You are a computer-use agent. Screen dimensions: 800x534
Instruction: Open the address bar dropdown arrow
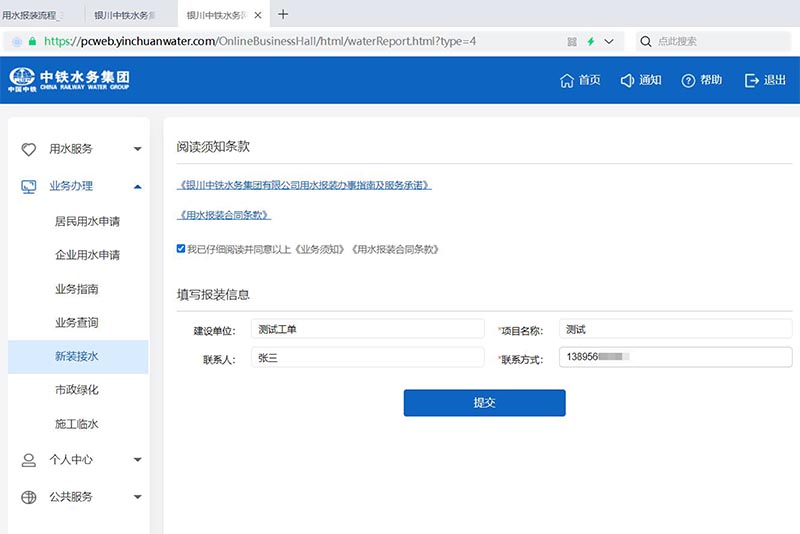tap(610, 41)
